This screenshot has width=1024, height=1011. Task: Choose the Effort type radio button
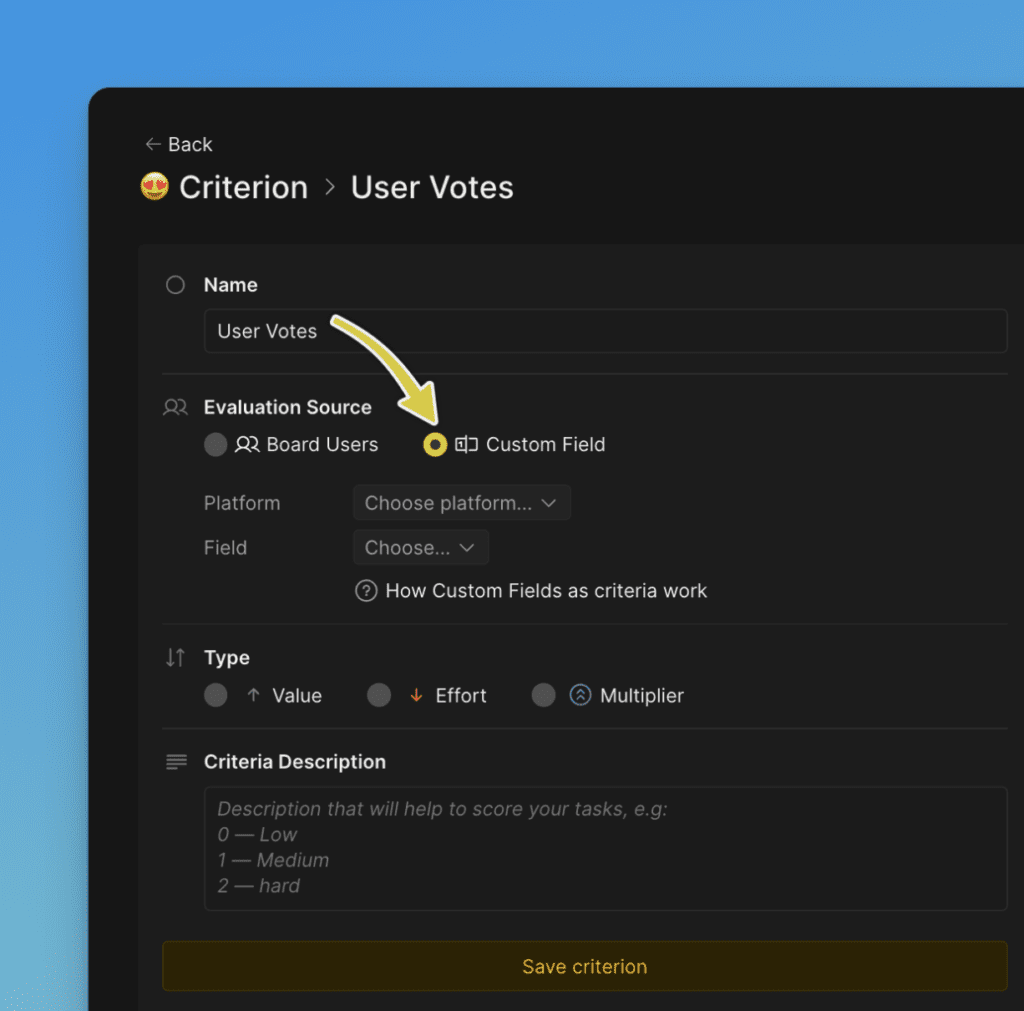[379, 695]
